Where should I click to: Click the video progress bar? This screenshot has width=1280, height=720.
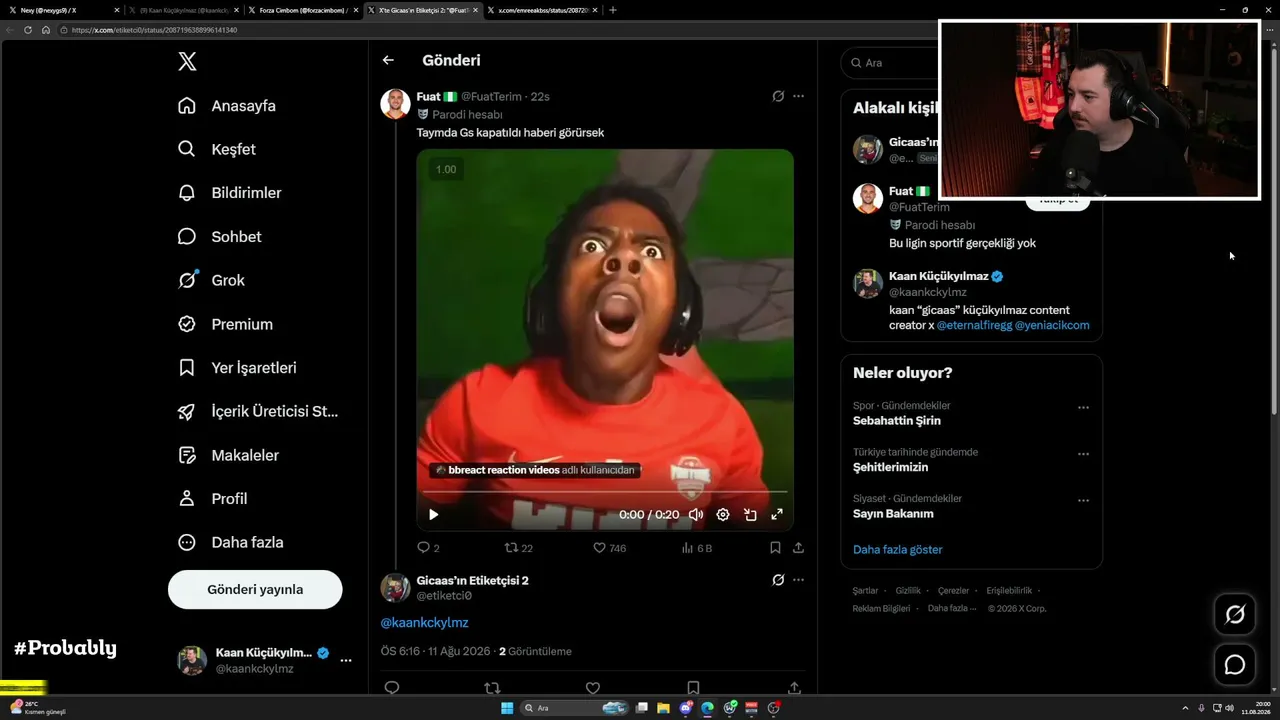pos(605,492)
